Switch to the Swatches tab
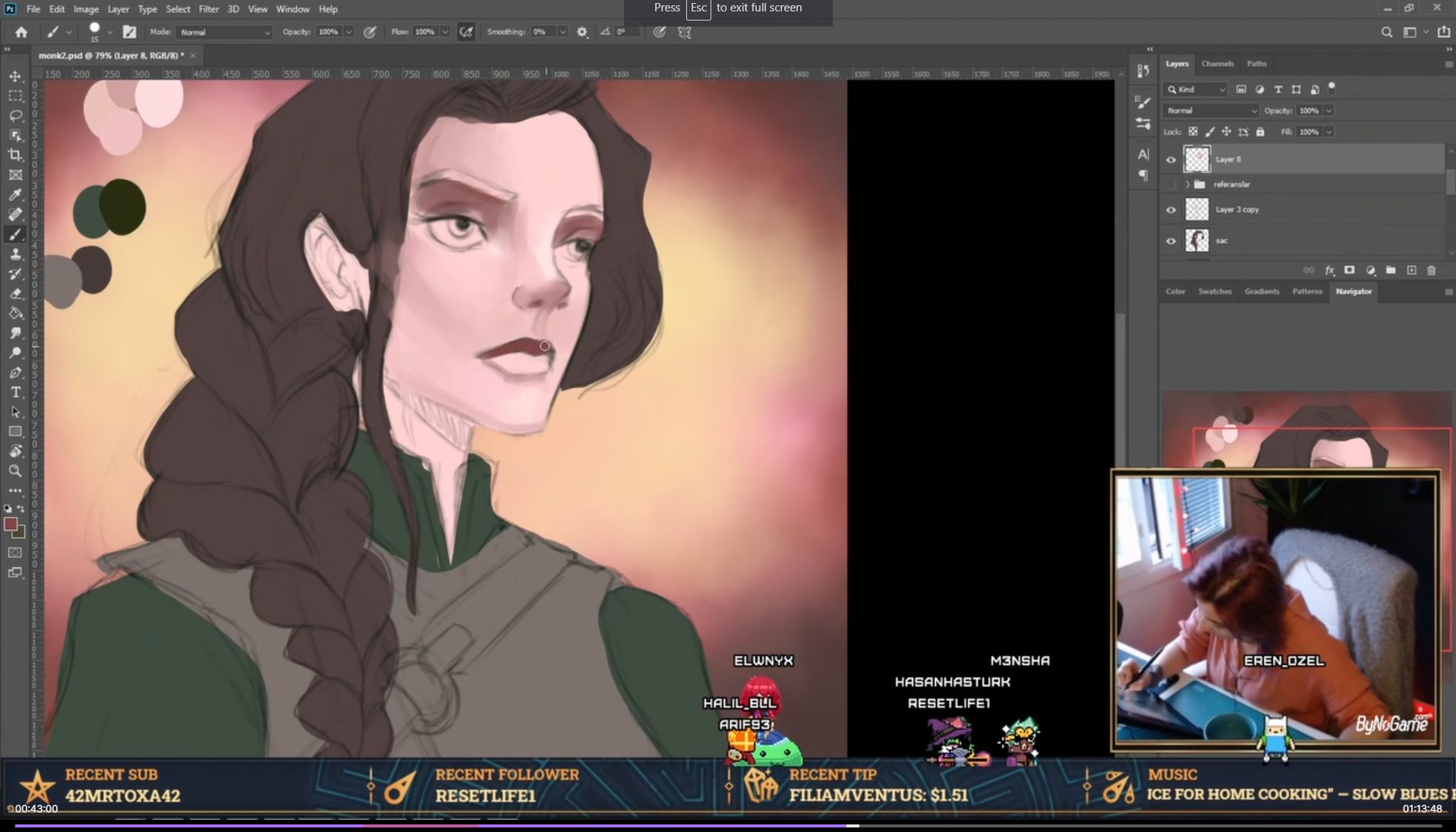Viewport: 1456px width, 832px height. pyautogui.click(x=1215, y=292)
